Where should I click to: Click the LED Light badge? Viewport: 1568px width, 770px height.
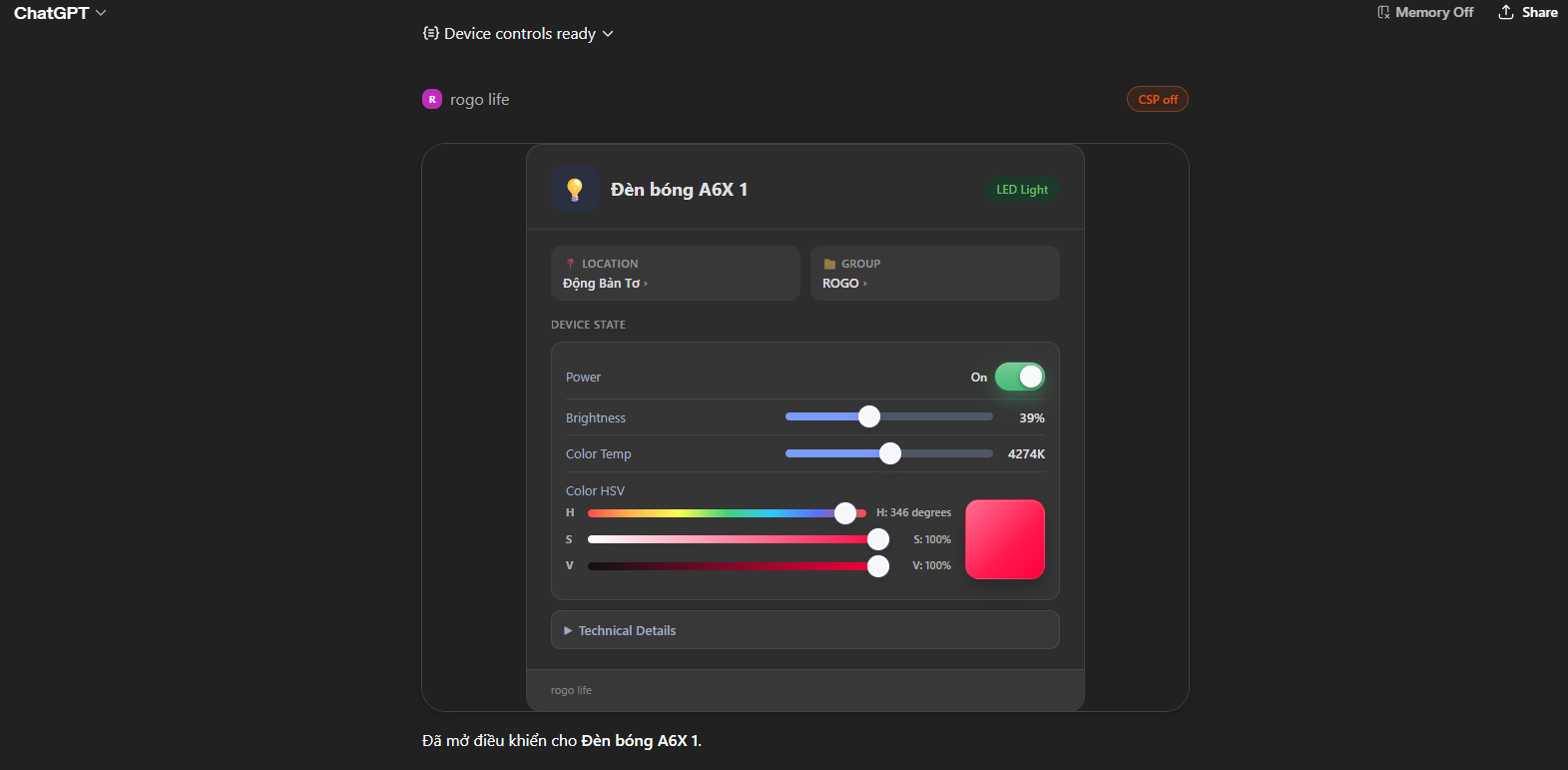(1022, 190)
